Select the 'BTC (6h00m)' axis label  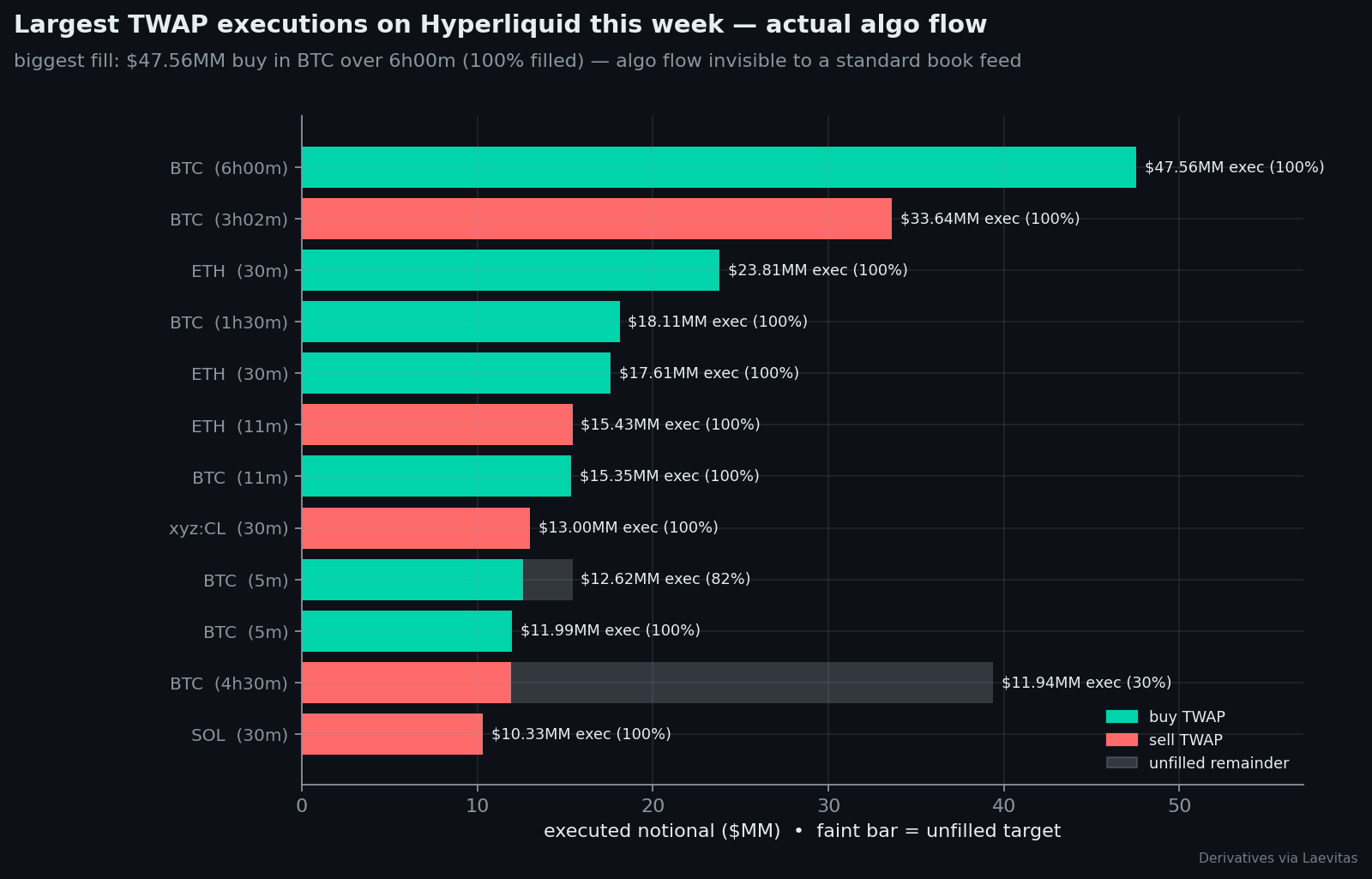pos(229,168)
